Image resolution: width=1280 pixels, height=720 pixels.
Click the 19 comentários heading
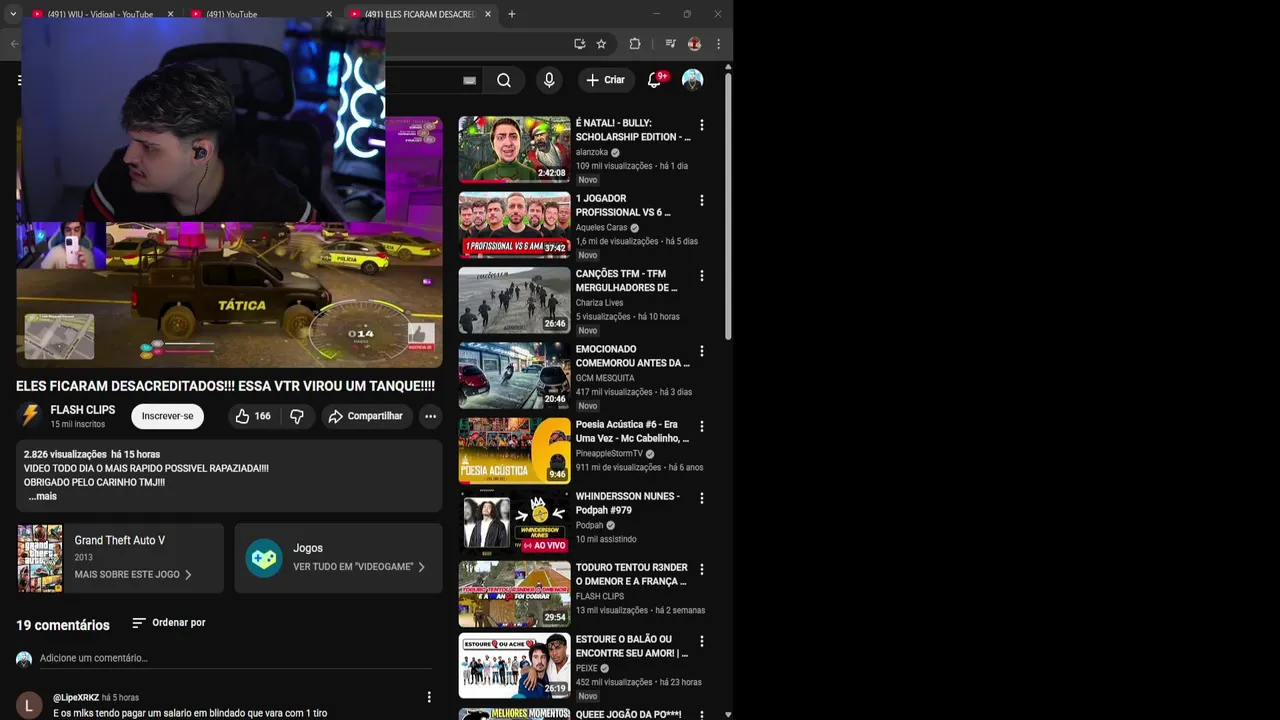[x=63, y=625]
